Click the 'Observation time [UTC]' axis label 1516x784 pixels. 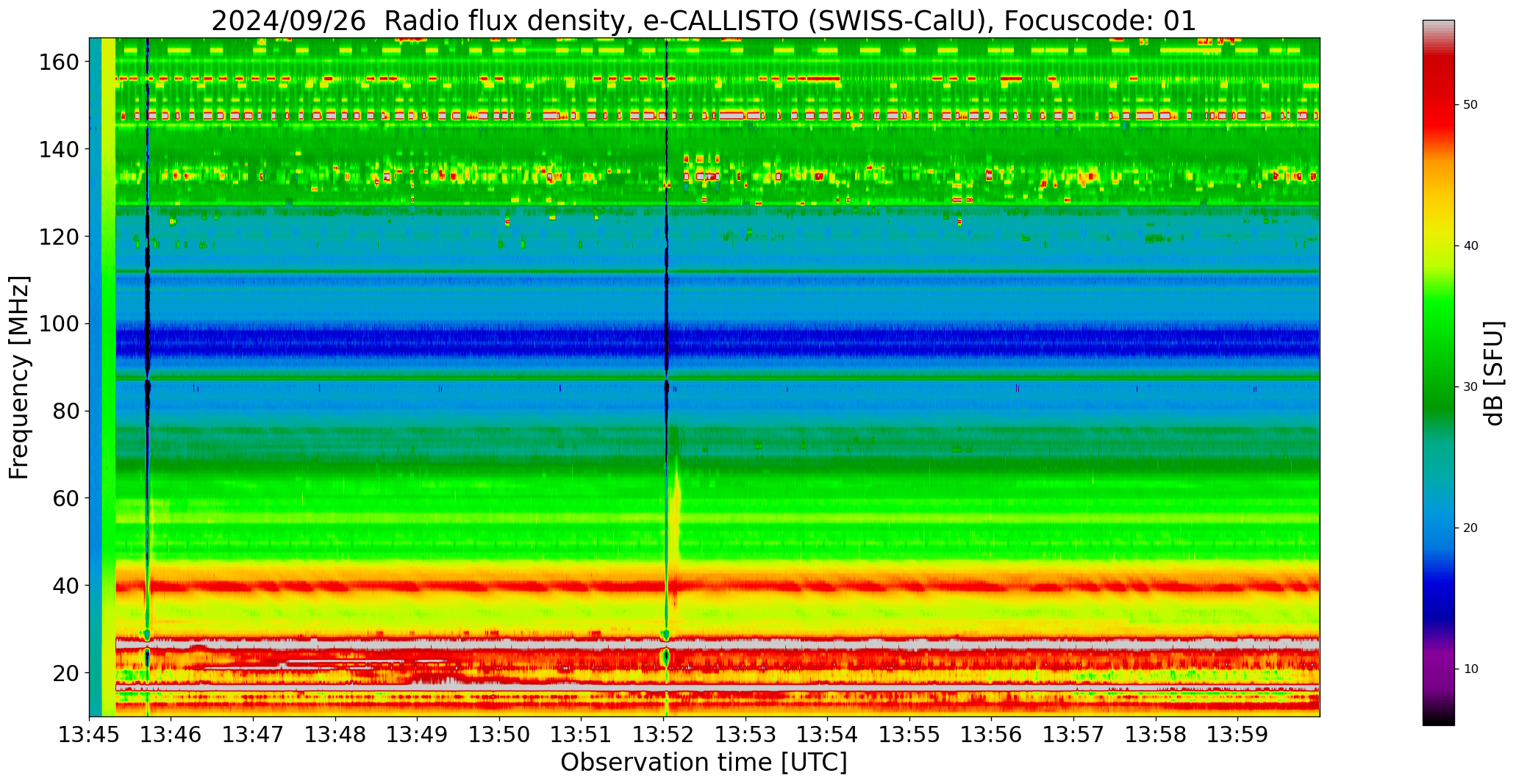pyautogui.click(x=704, y=763)
